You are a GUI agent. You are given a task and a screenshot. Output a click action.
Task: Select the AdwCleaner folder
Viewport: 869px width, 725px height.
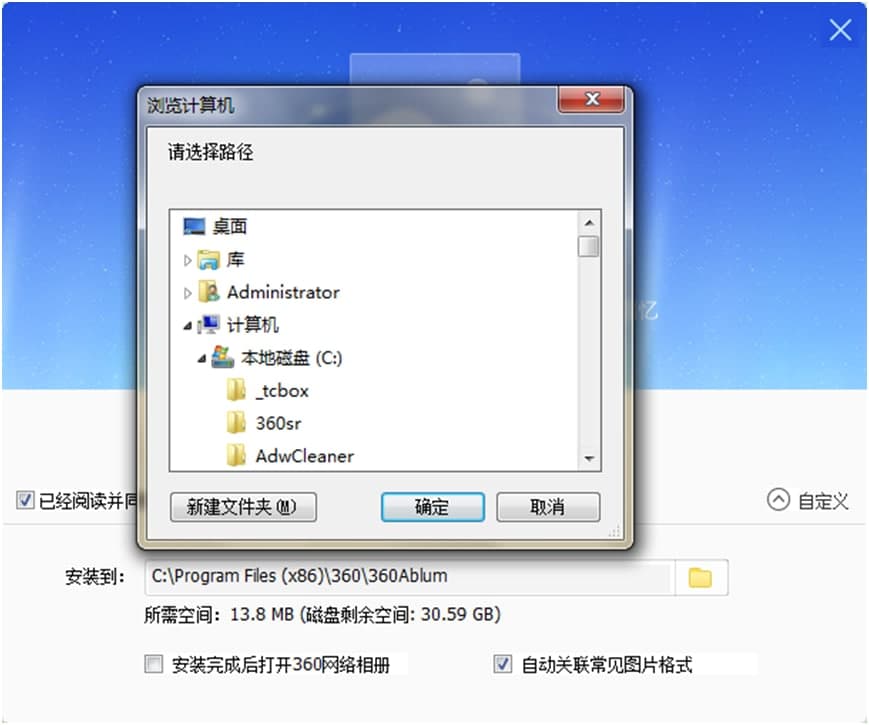(x=290, y=456)
